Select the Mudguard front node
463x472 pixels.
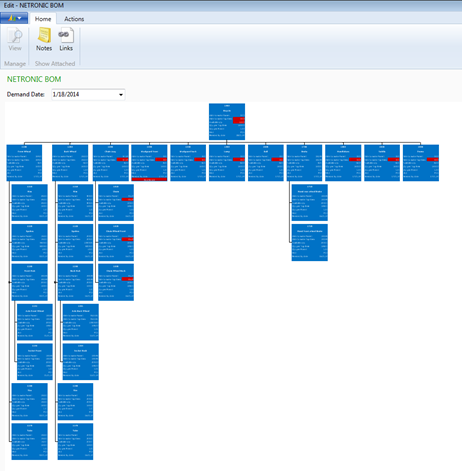tap(149, 162)
